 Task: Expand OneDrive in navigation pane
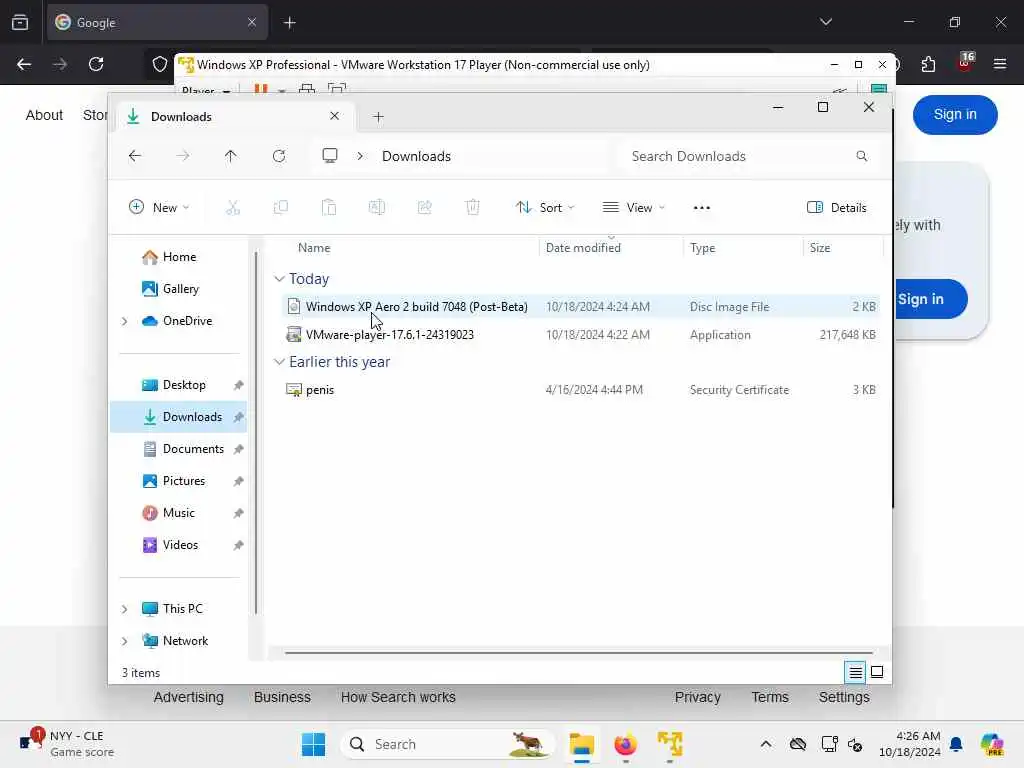(x=124, y=321)
